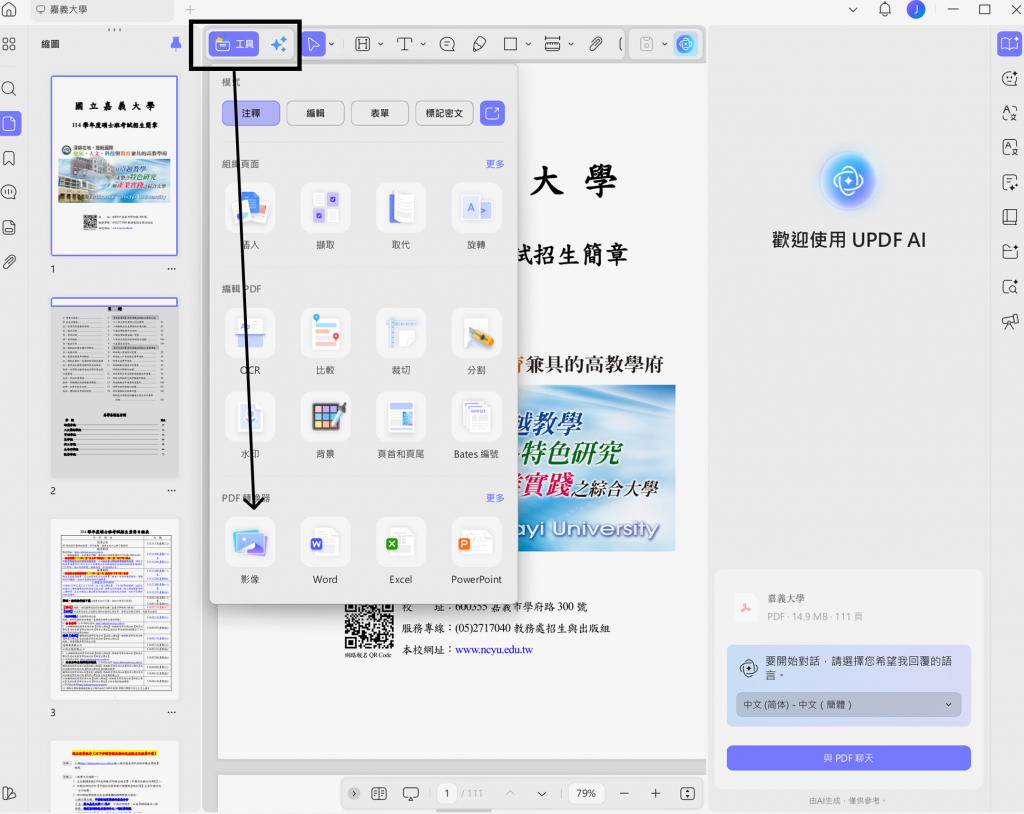This screenshot has width=1024, height=814.
Task: Switch to 表單 mode
Action: (380, 113)
